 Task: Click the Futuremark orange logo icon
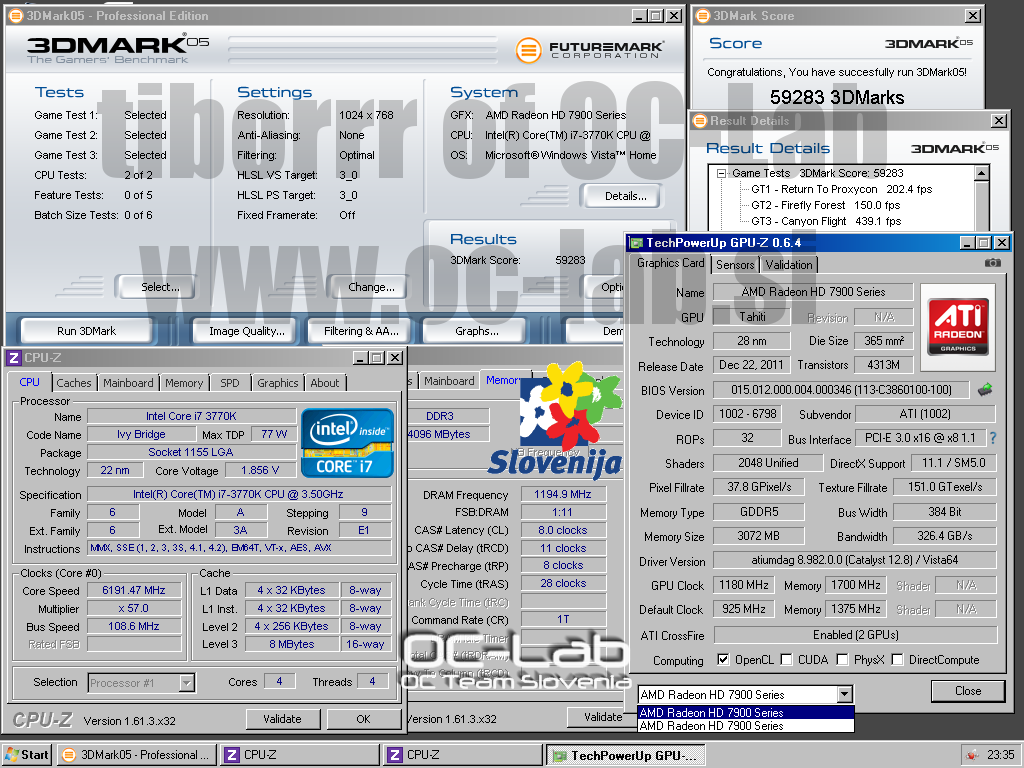tap(529, 50)
